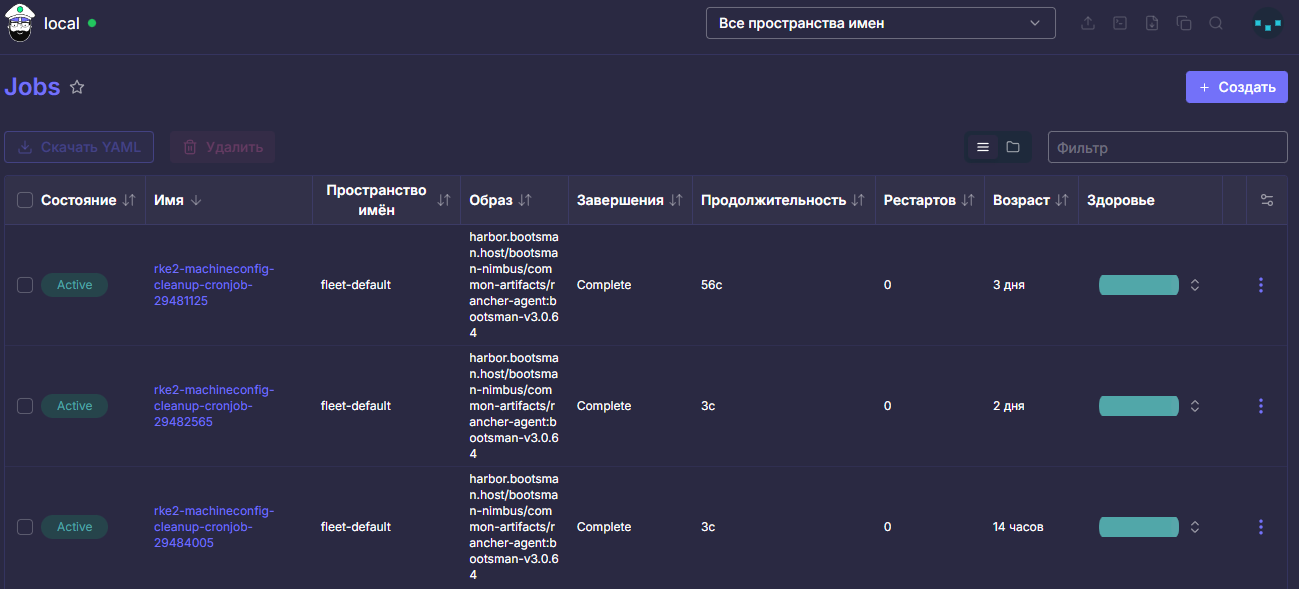Open job rke2-machineconfig-cleanup-cronjob-29484005 link
Screen dimensions: 1299x589
[214, 527]
